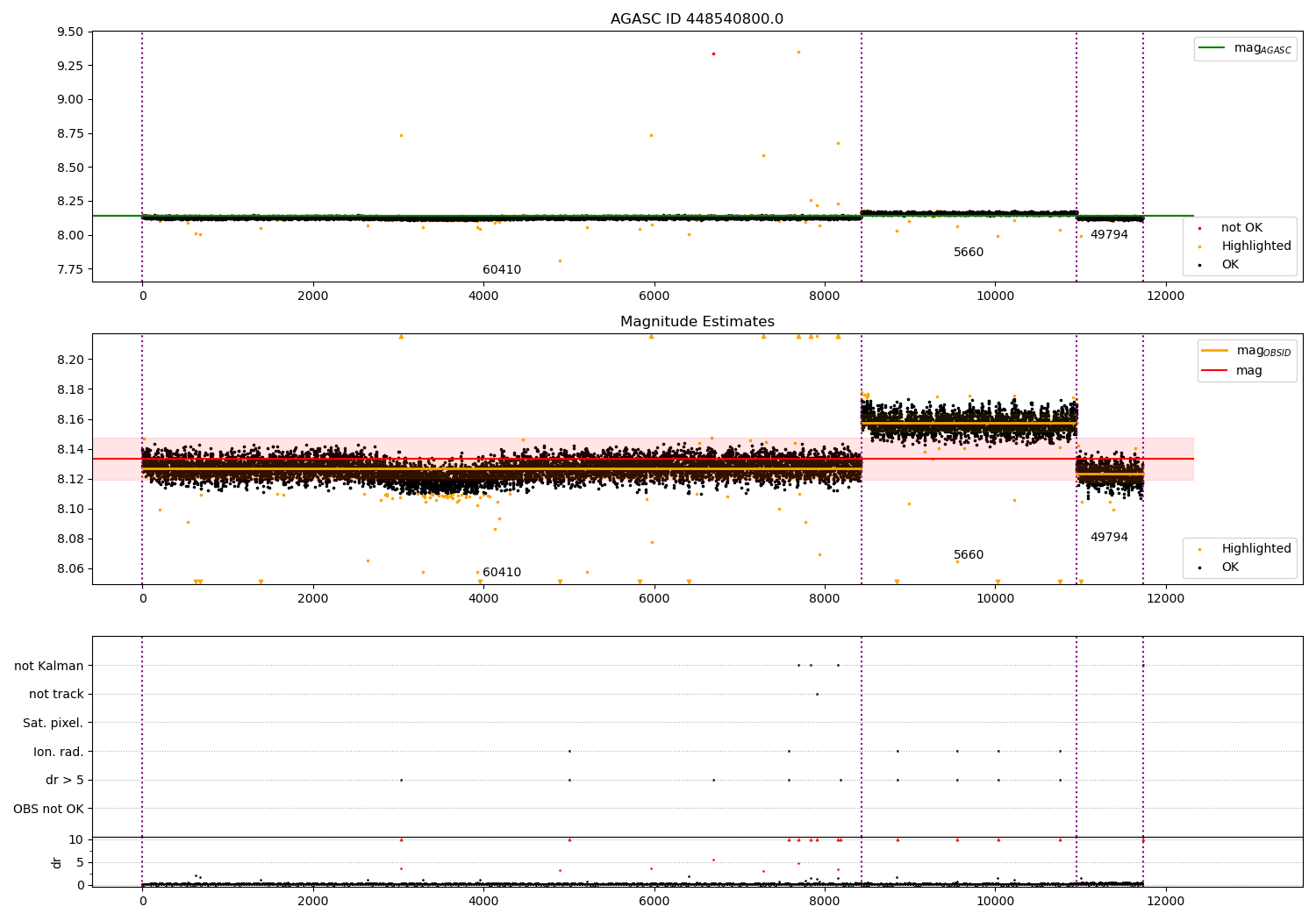Click the '5' tick on the dr axis

tap(80, 862)
